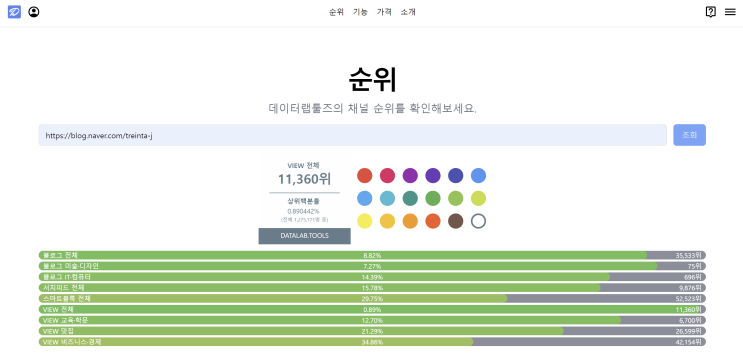Click the 블로그 미술·디자인 bar label

click(x=71, y=266)
